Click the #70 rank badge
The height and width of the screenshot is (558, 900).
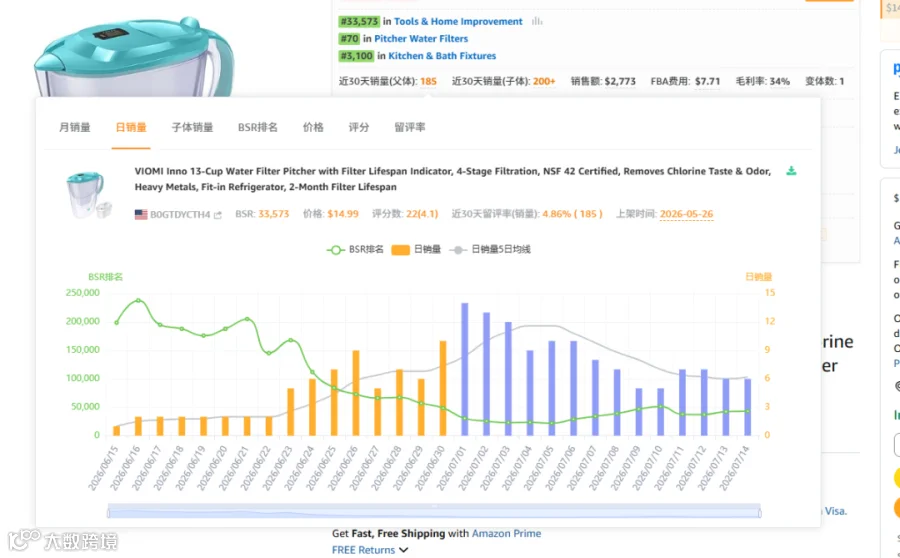pyautogui.click(x=349, y=38)
